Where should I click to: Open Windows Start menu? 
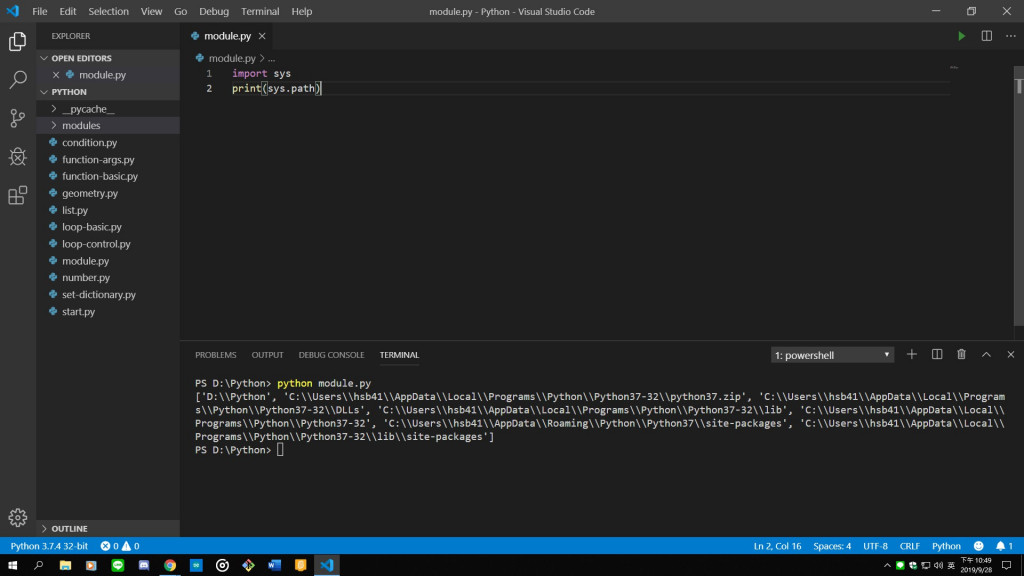pyautogui.click(x=12, y=566)
